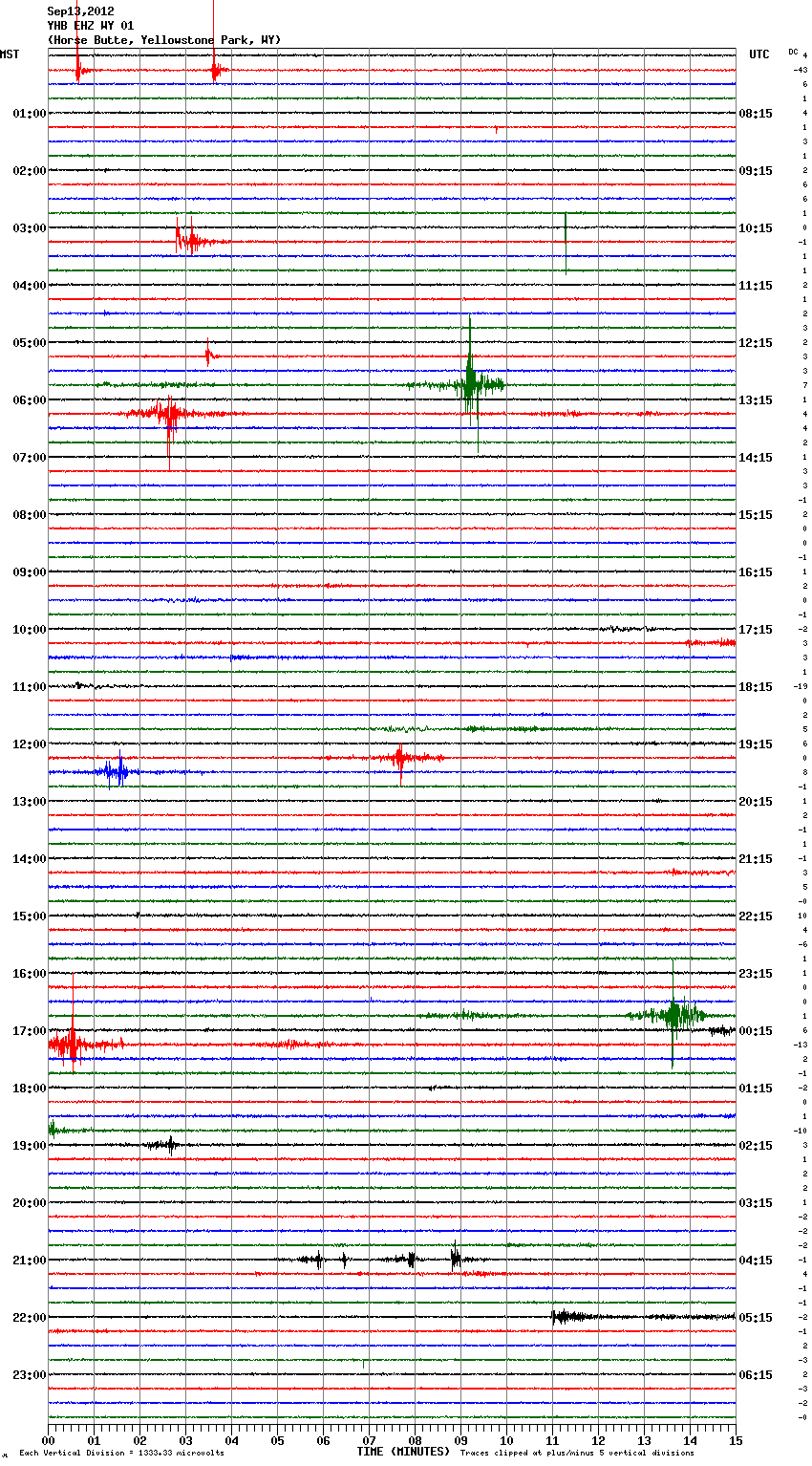The height and width of the screenshot is (1466, 812).
Task: Click the '17:15' UTC time label
Action: pyautogui.click(x=756, y=630)
